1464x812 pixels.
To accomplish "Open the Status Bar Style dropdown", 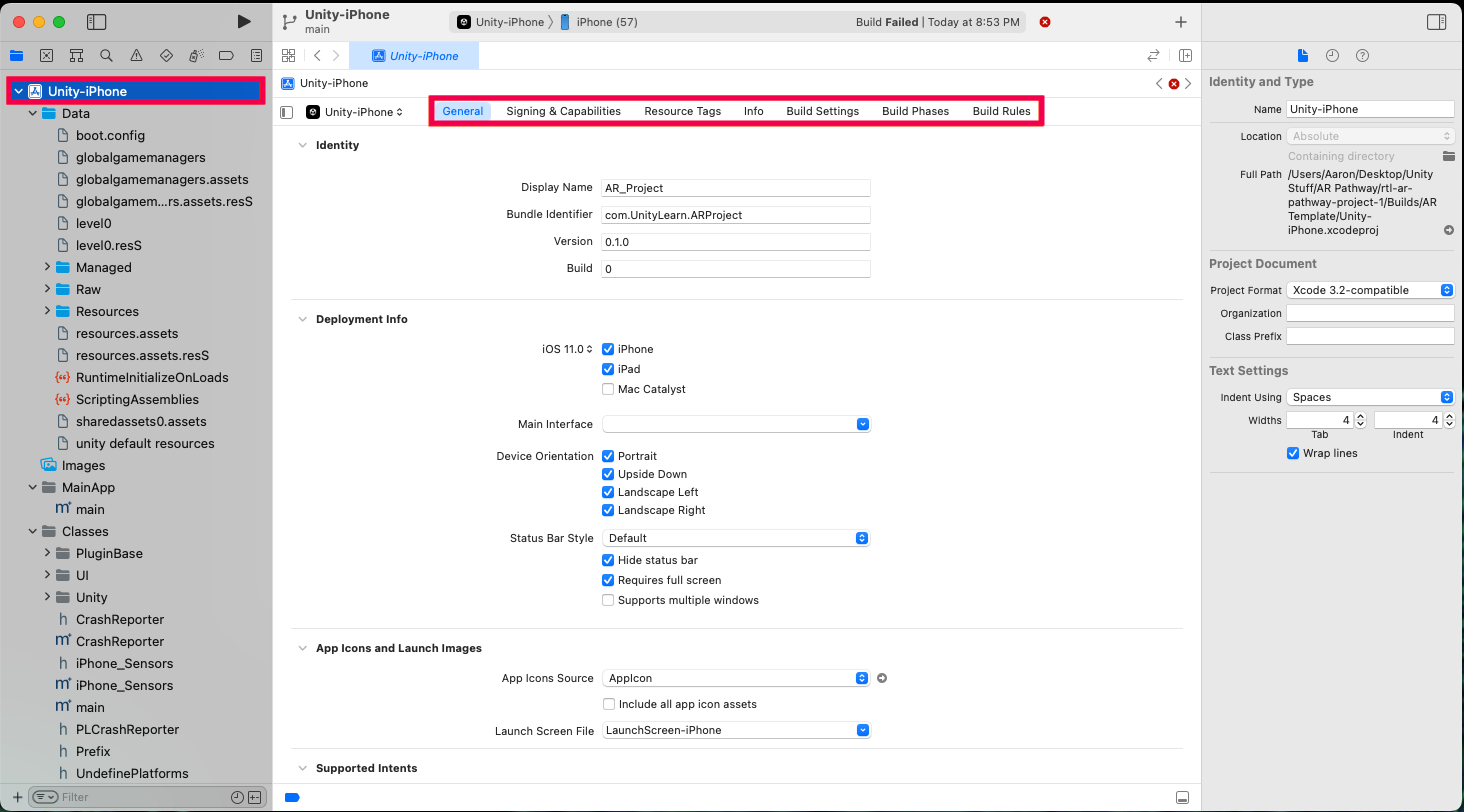I will point(736,538).
